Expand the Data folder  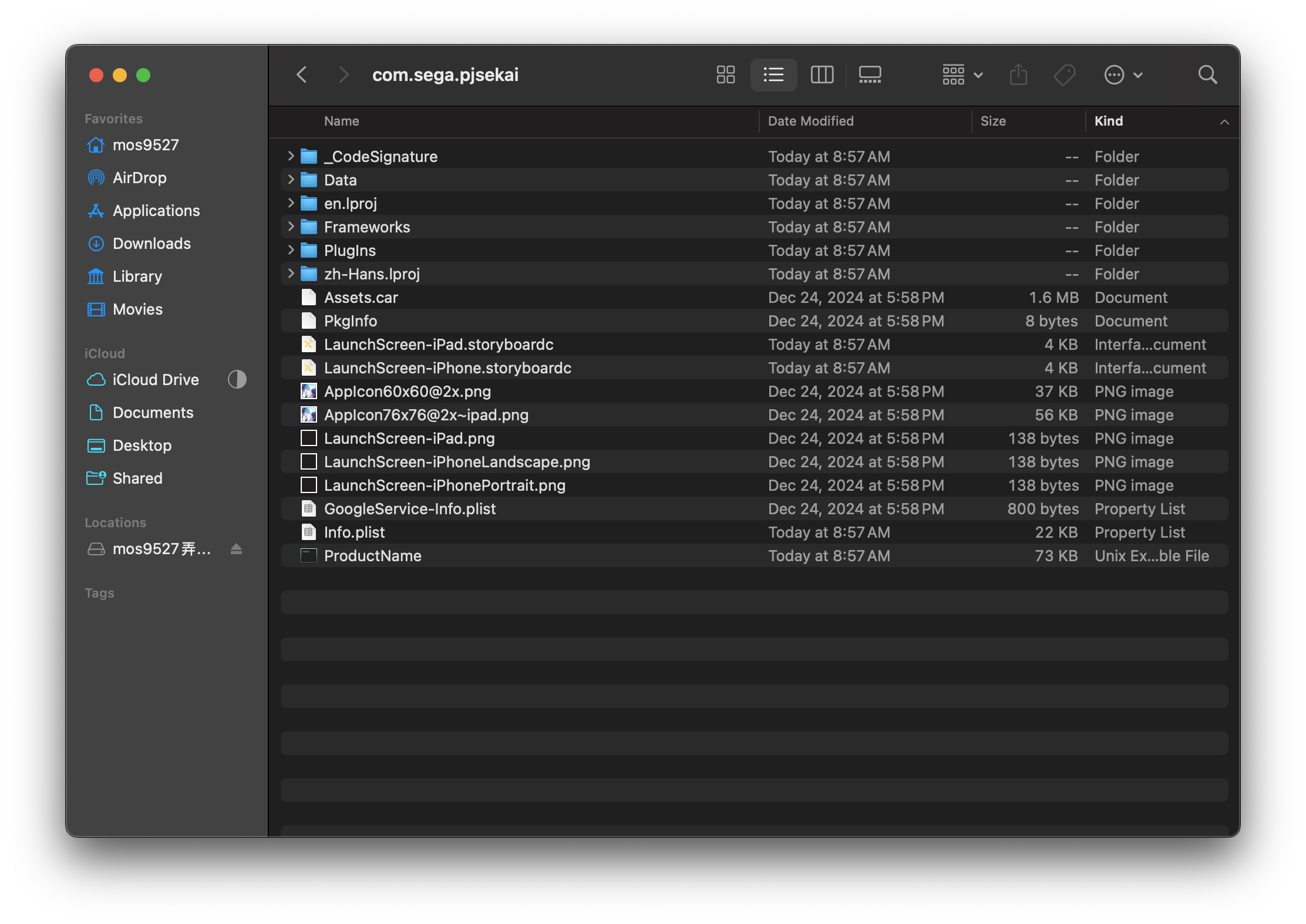point(291,180)
